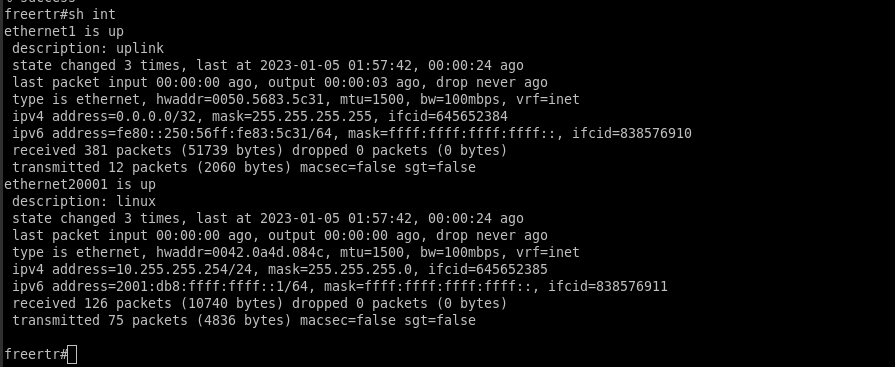The height and width of the screenshot is (367, 895).
Task: Select the 'ethernet20001 is up' line
Action: pyautogui.click(x=80, y=184)
